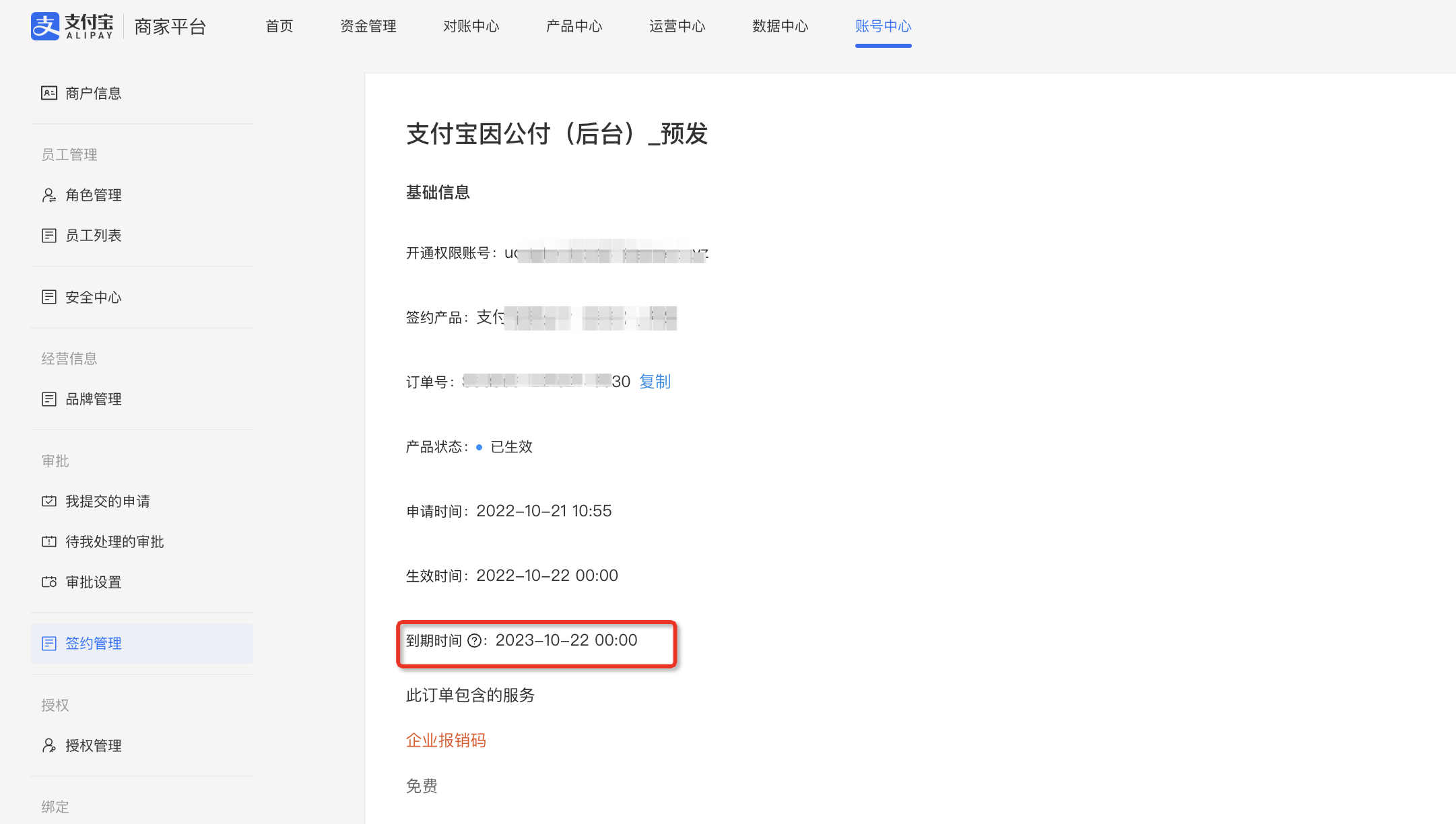Click the 授权管理 person icon
The height and width of the screenshot is (824, 1456).
tap(49, 745)
